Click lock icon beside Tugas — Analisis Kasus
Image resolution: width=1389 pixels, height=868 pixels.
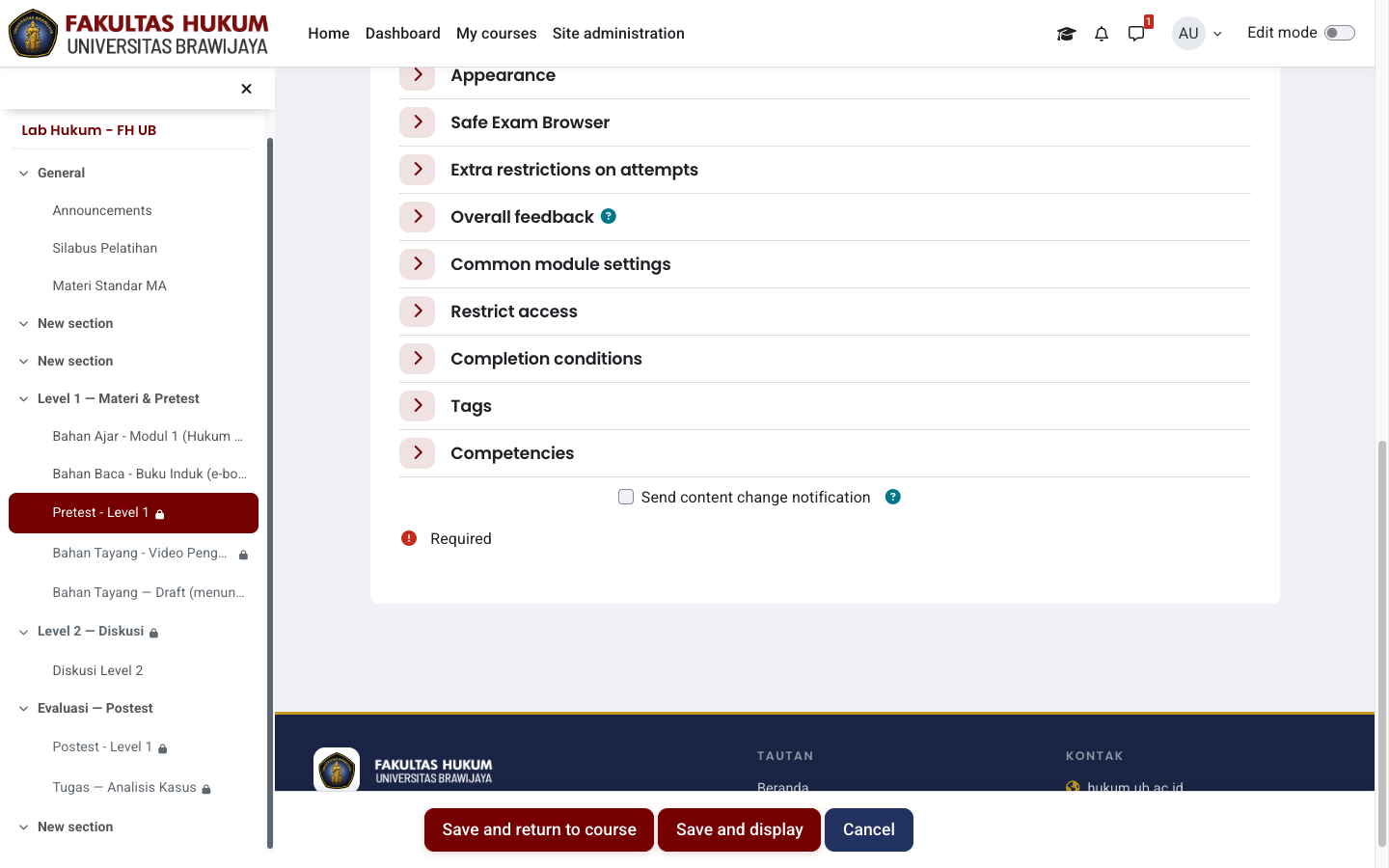(x=206, y=789)
